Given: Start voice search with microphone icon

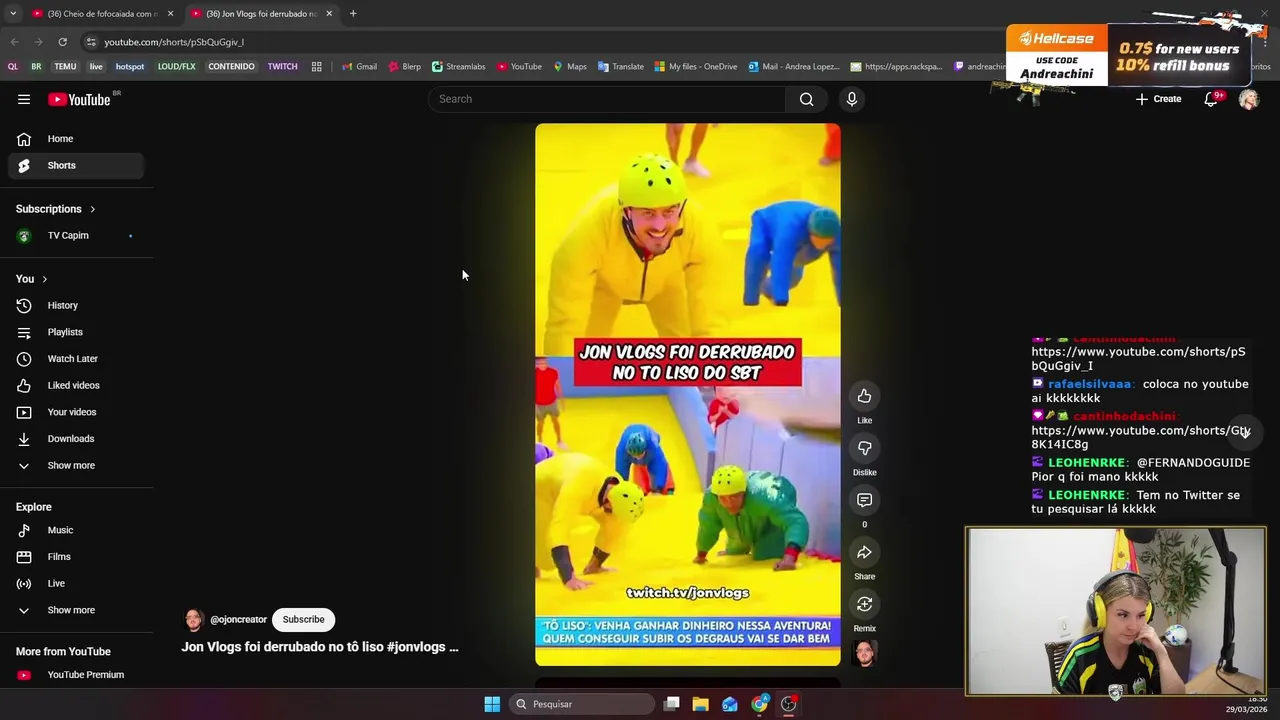Looking at the screenshot, I should point(852,99).
